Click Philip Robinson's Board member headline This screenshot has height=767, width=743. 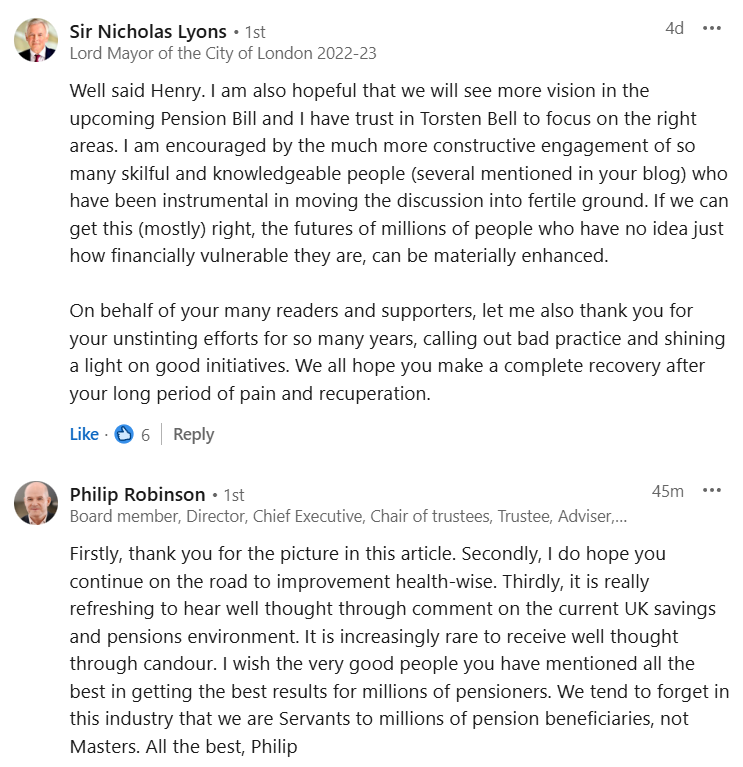point(340,517)
